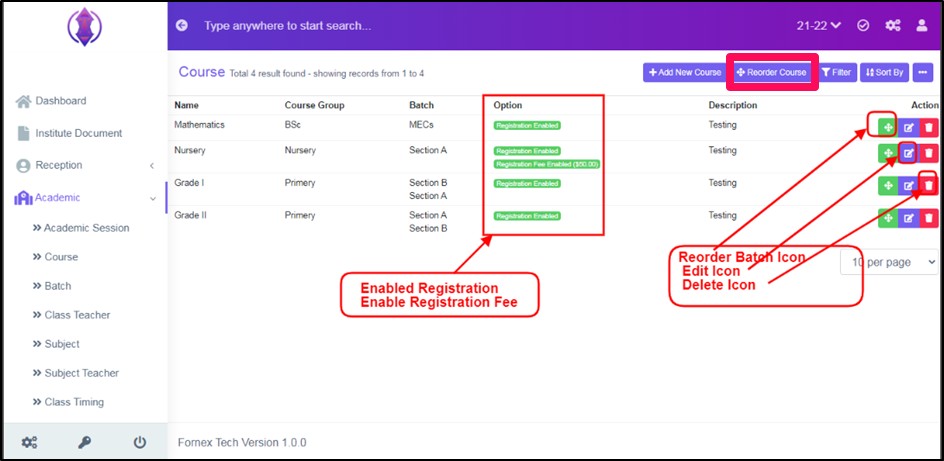Click Registration Enabled badge in Mathematics row
The height and width of the screenshot is (461, 944).
(x=527, y=125)
